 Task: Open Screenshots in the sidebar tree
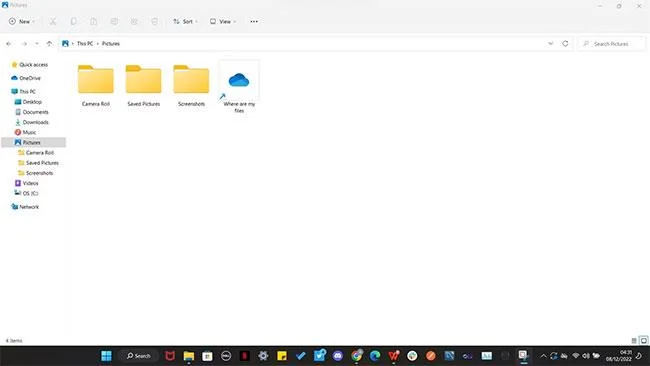tap(35, 173)
